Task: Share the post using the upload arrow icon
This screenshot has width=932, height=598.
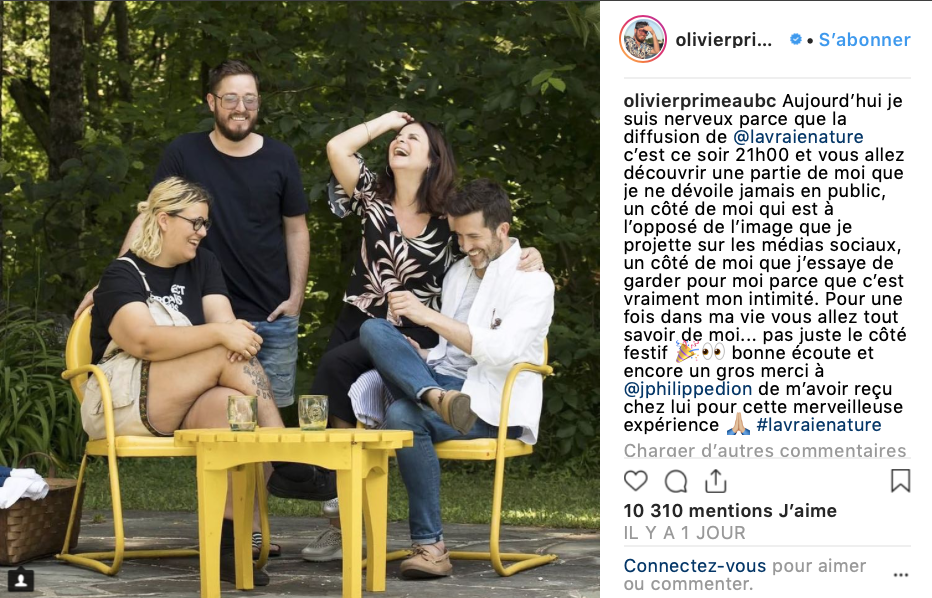Action: (716, 481)
